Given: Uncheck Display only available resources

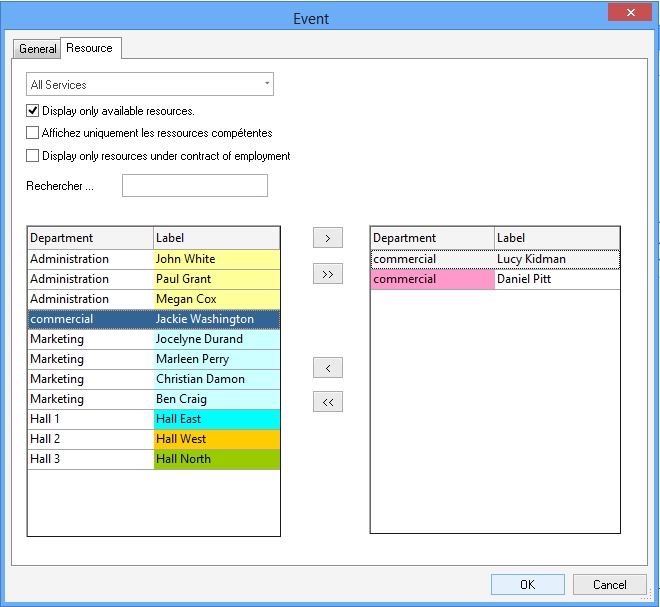Looking at the screenshot, I should [33, 111].
